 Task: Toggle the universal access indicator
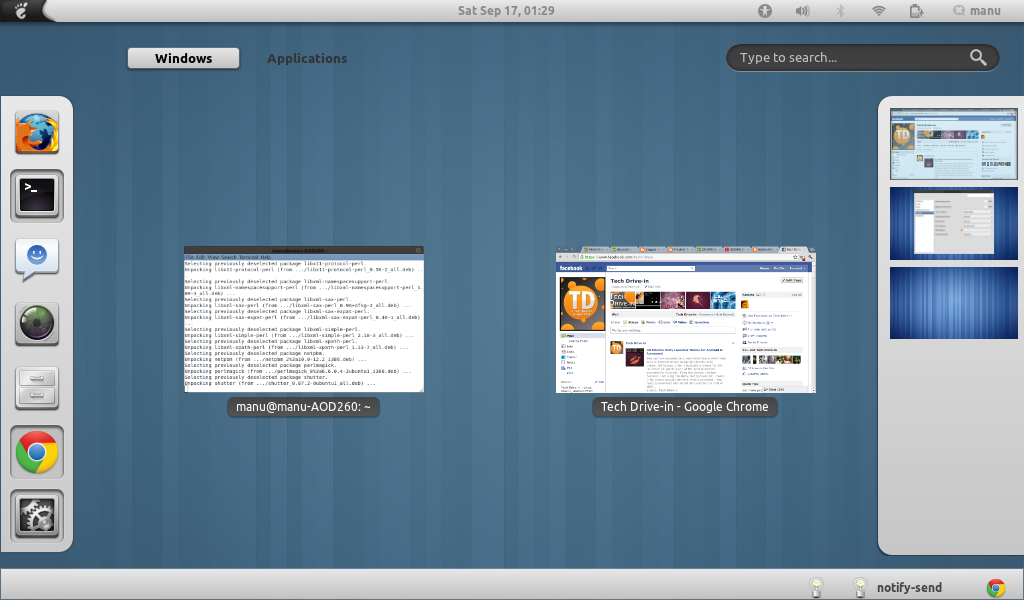[x=764, y=11]
